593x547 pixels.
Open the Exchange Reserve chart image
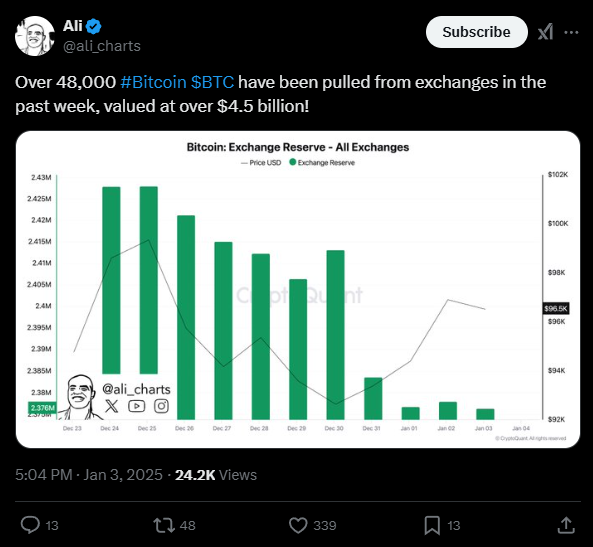298,289
